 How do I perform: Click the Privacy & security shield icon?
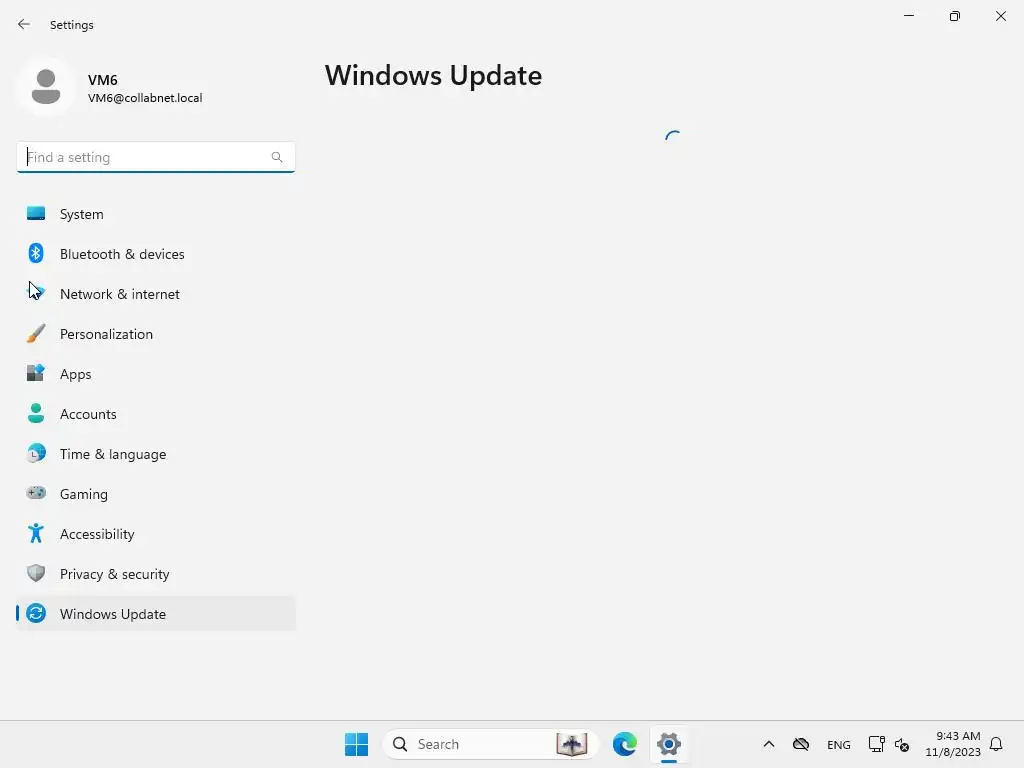click(x=36, y=573)
